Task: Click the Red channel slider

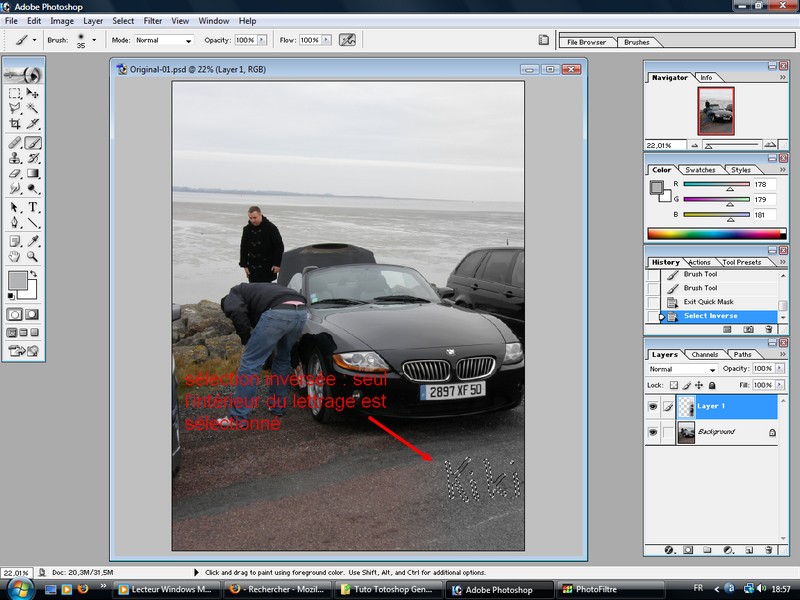Action: coord(716,184)
